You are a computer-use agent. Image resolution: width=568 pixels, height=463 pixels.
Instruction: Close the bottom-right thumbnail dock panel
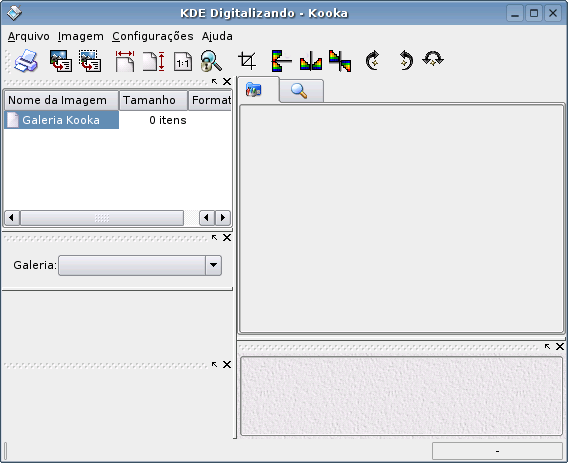[x=560, y=347]
